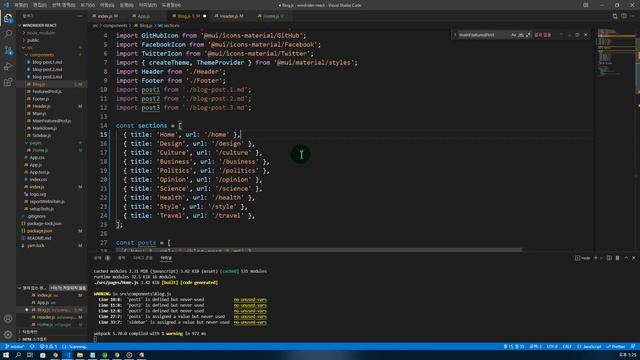Screen dimensions: 640x360
Task: Open the Run and Debug view
Action: (8, 66)
